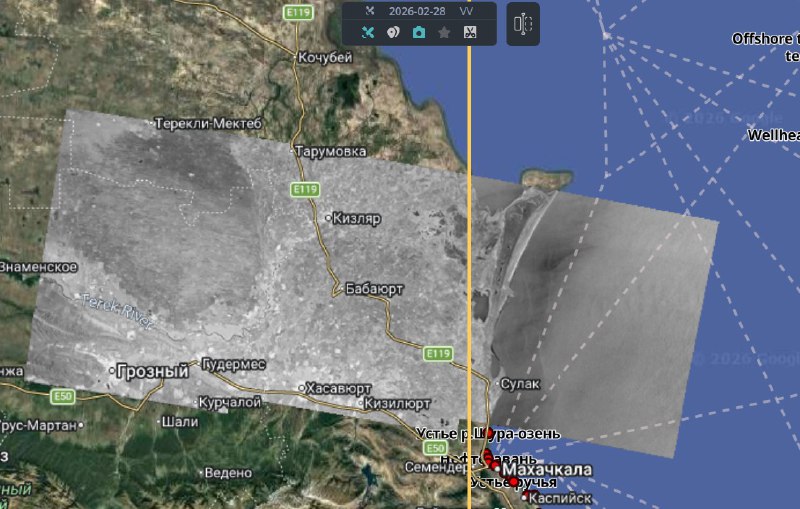Select the Грозный city label
This screenshot has width=800, height=509.
(152, 371)
